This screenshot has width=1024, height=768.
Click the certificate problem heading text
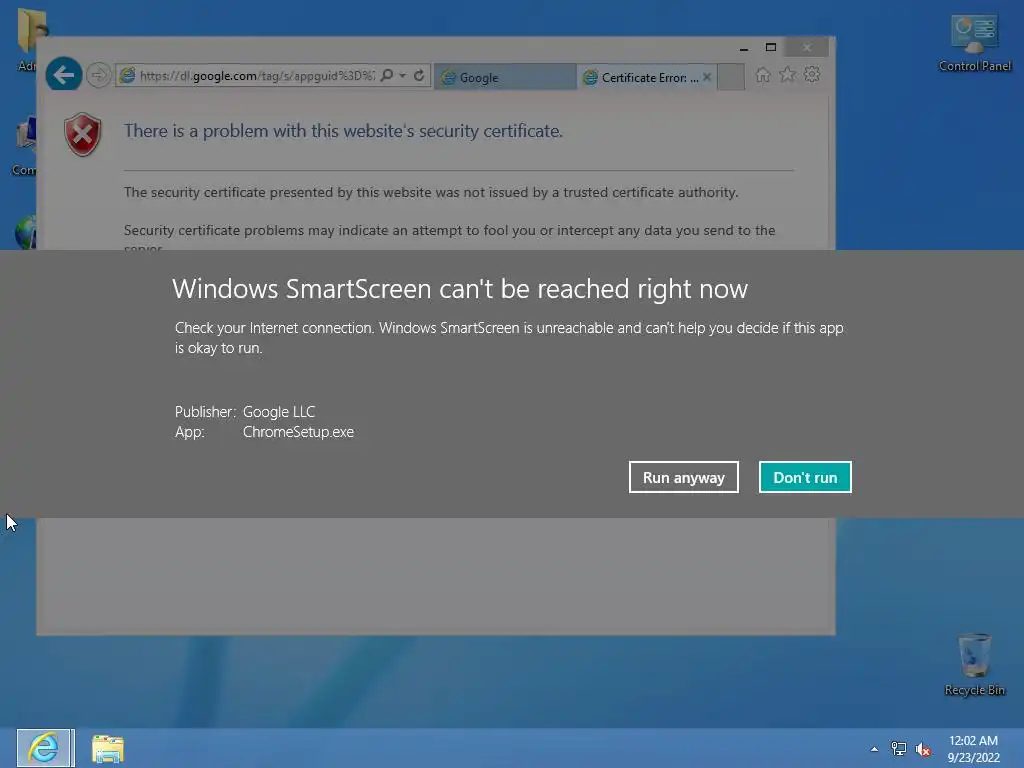[x=344, y=131]
